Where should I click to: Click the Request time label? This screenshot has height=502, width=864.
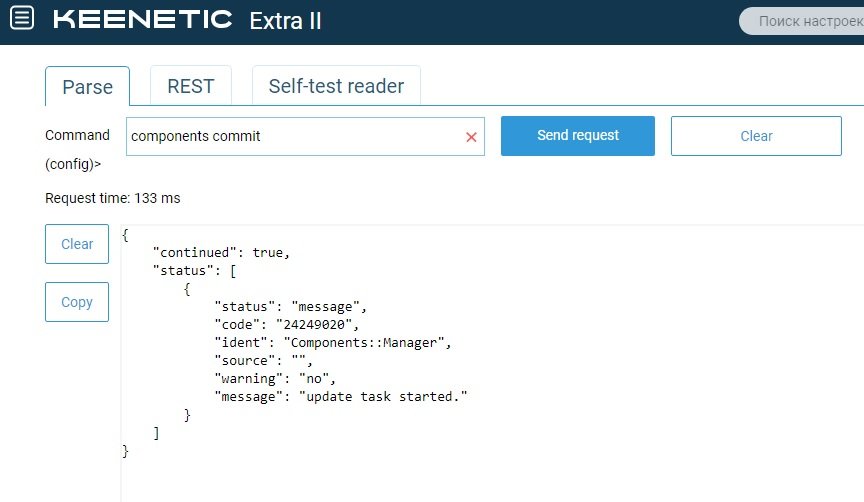coord(112,198)
